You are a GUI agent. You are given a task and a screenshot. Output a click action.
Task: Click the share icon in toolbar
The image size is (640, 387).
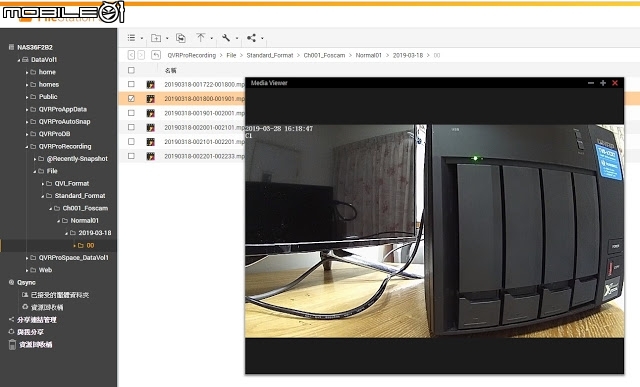click(251, 38)
